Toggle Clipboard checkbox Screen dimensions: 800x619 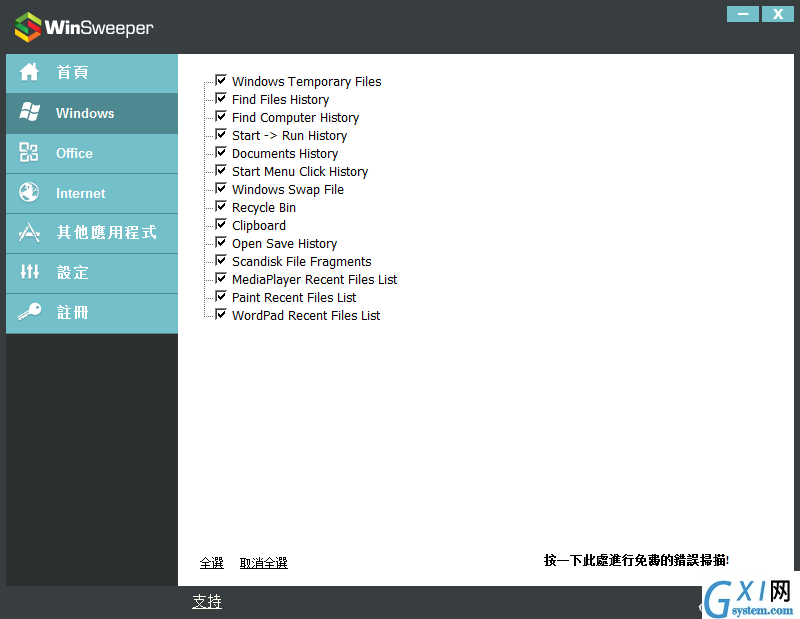(221, 224)
